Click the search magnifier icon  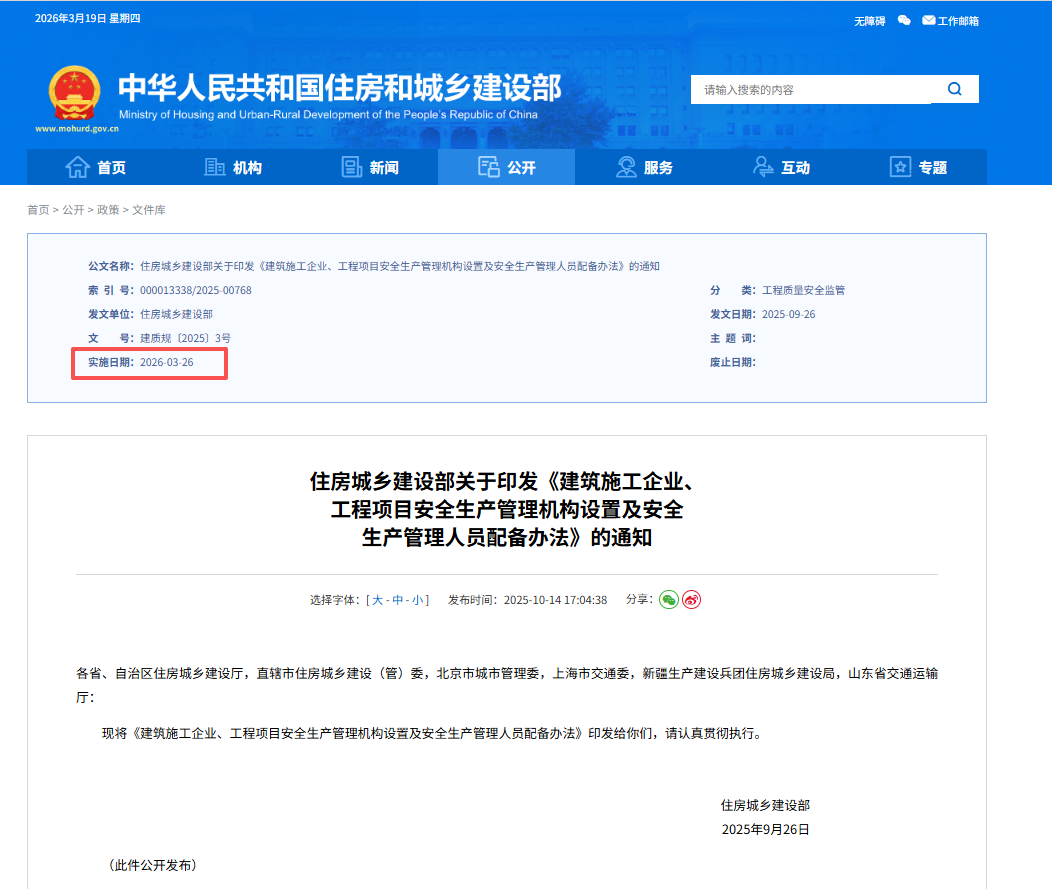click(x=954, y=89)
